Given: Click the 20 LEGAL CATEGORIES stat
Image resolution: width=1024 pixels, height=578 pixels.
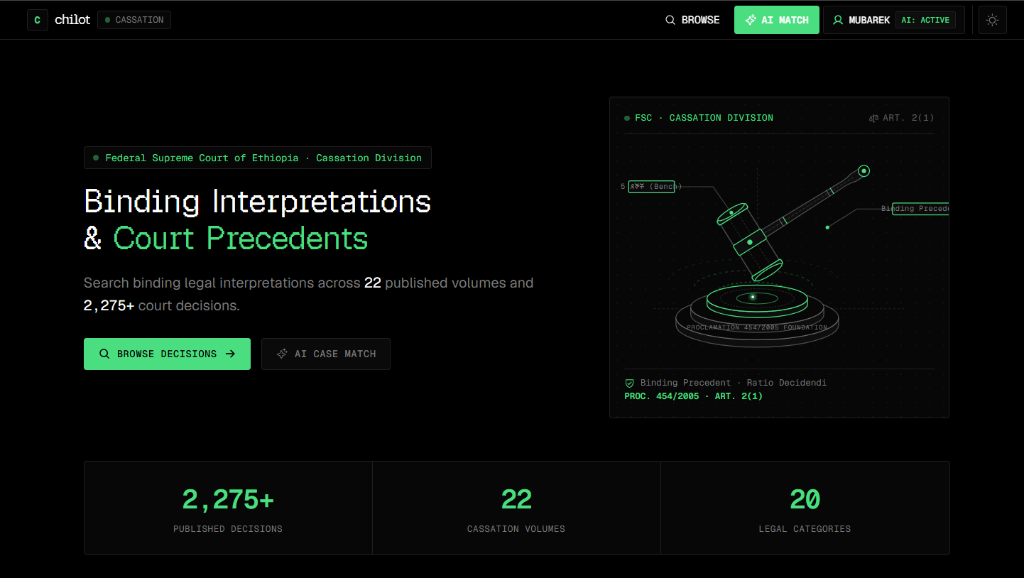Looking at the screenshot, I should (x=805, y=508).
